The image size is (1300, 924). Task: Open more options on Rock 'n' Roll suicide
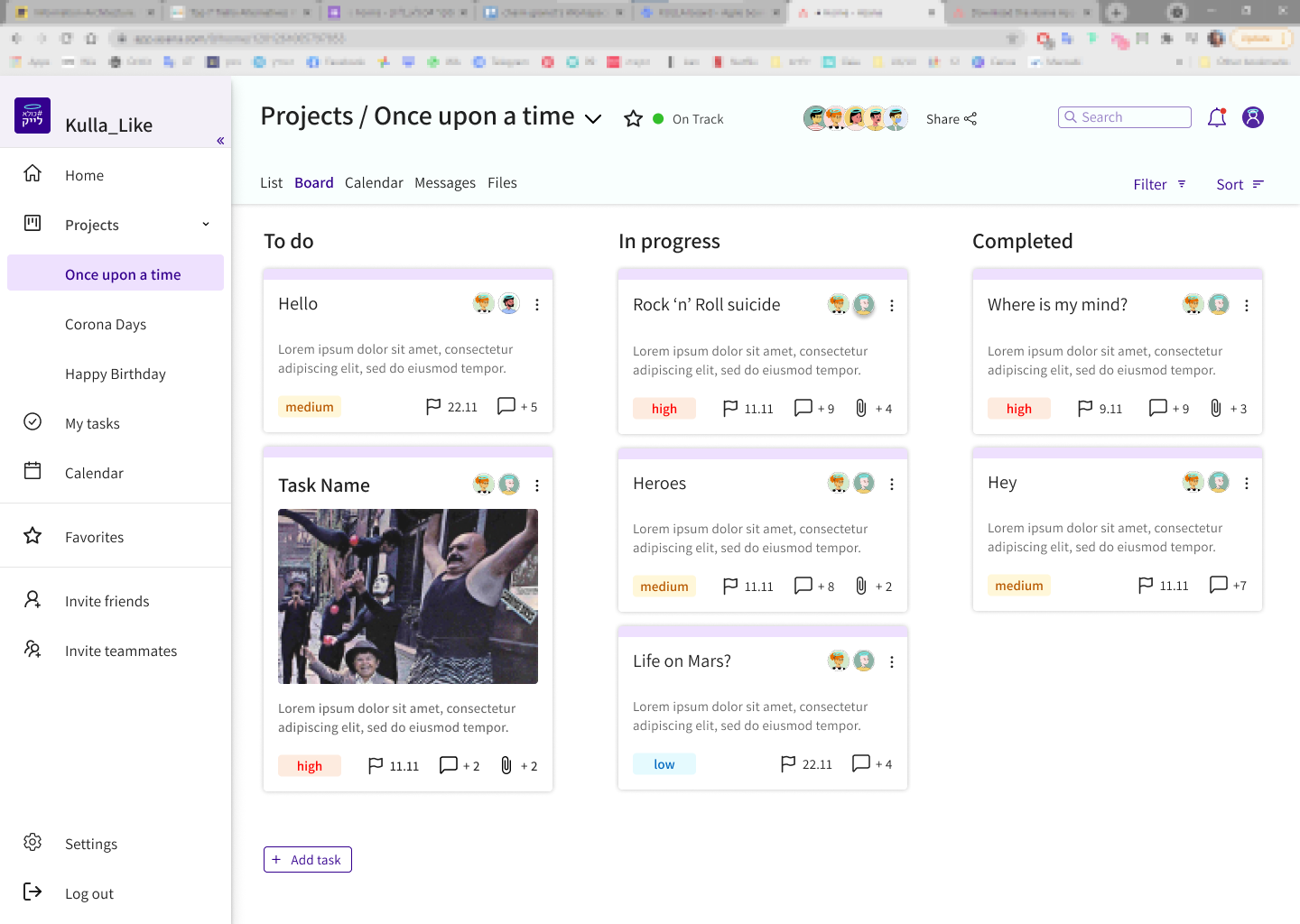coord(892,306)
